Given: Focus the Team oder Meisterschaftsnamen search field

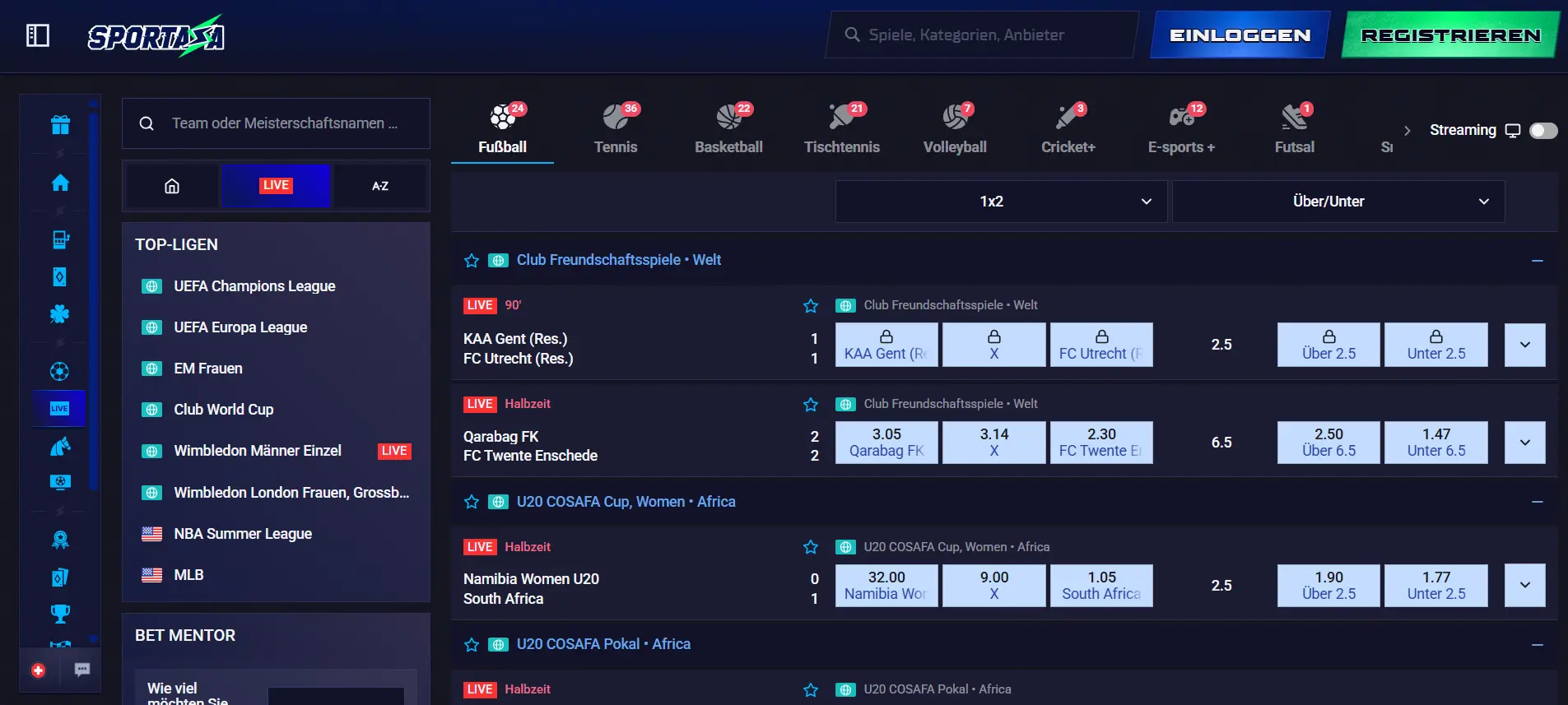Looking at the screenshot, I should pos(276,123).
